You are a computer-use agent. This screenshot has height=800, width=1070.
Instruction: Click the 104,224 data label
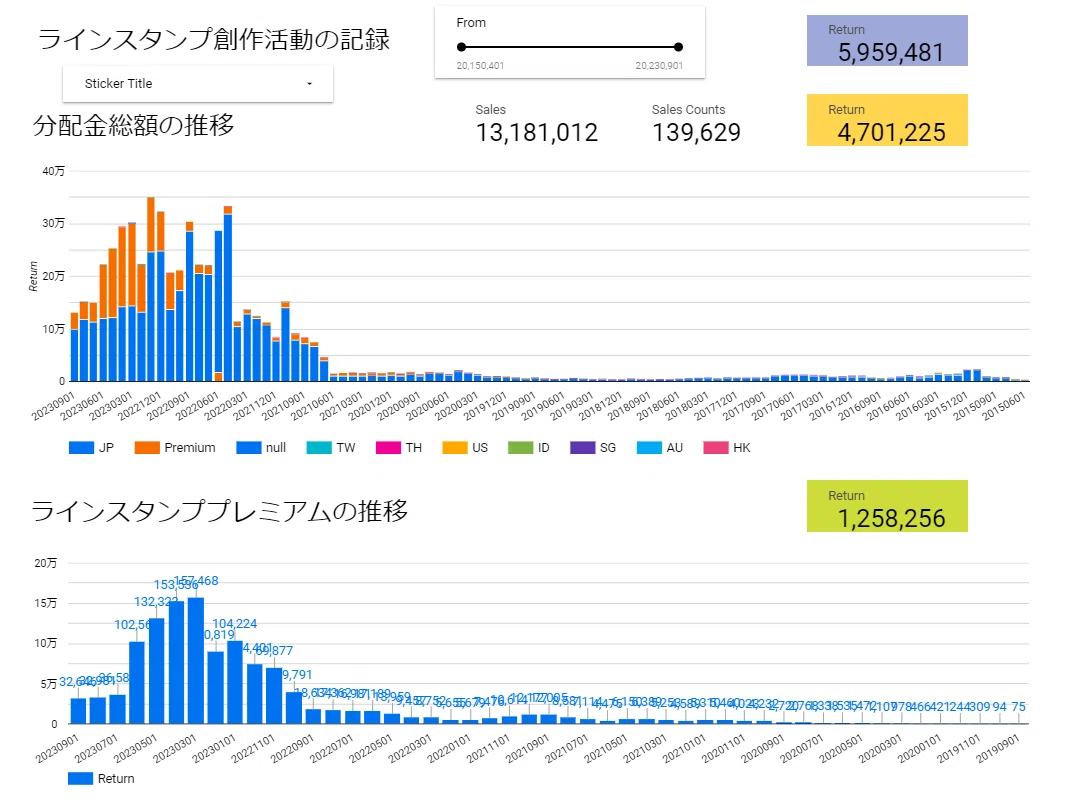pyautogui.click(x=235, y=624)
